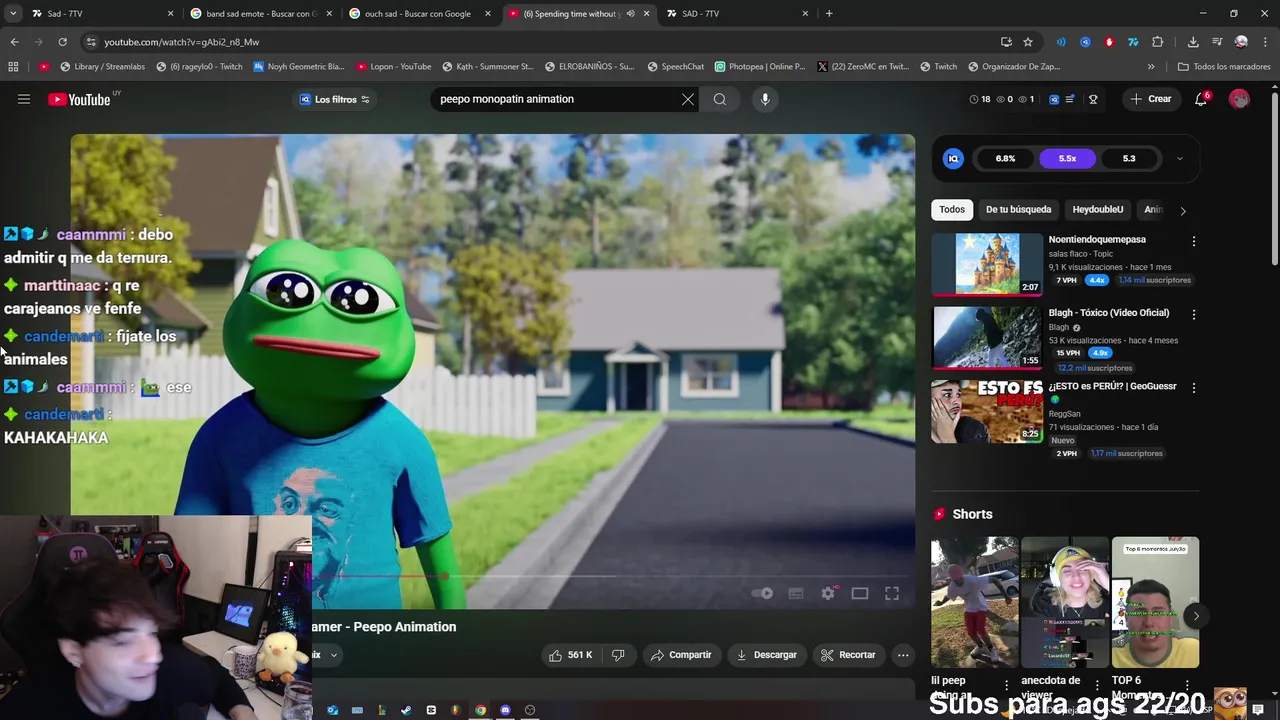Image resolution: width=1280 pixels, height=720 pixels.
Task: Open Noentiendoquemepasa video thumbnail
Action: coord(987,263)
